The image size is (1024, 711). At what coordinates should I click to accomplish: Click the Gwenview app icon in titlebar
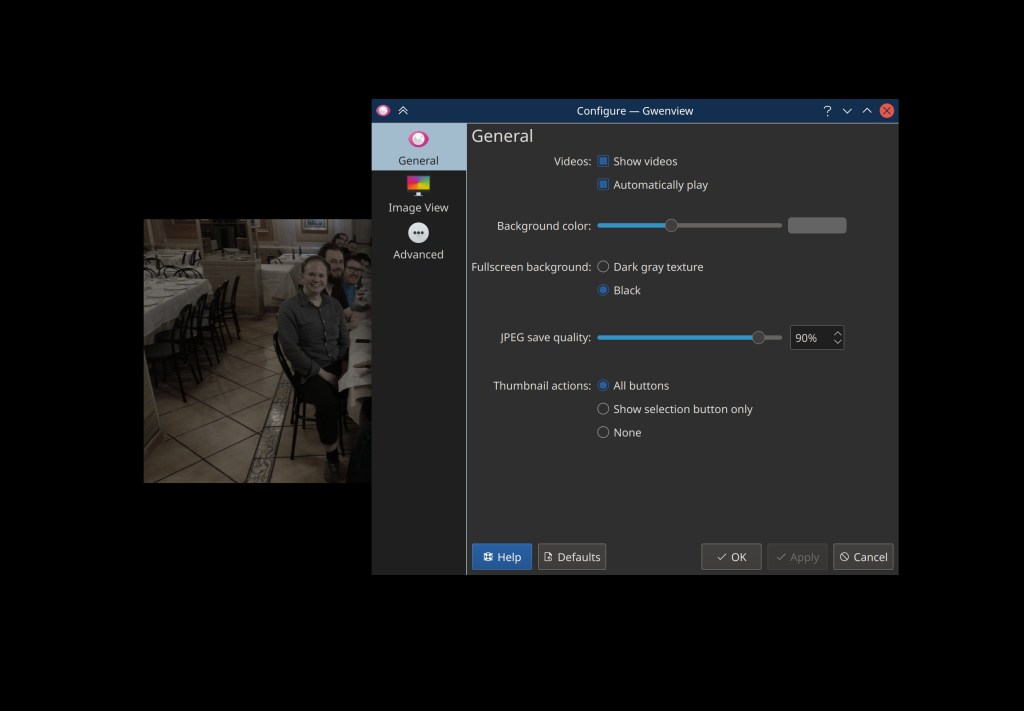pyautogui.click(x=383, y=111)
